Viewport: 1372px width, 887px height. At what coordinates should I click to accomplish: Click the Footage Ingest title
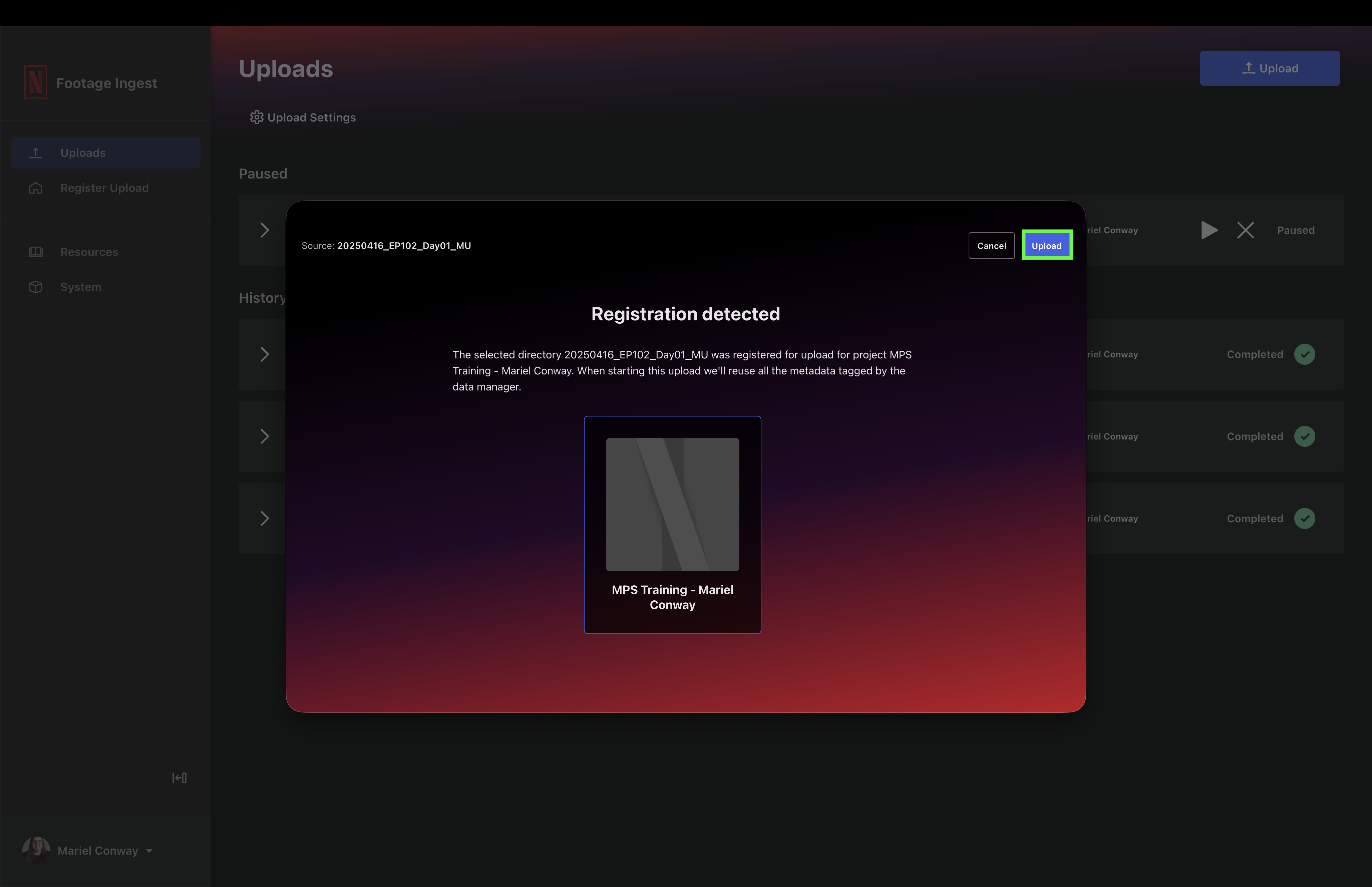point(106,83)
